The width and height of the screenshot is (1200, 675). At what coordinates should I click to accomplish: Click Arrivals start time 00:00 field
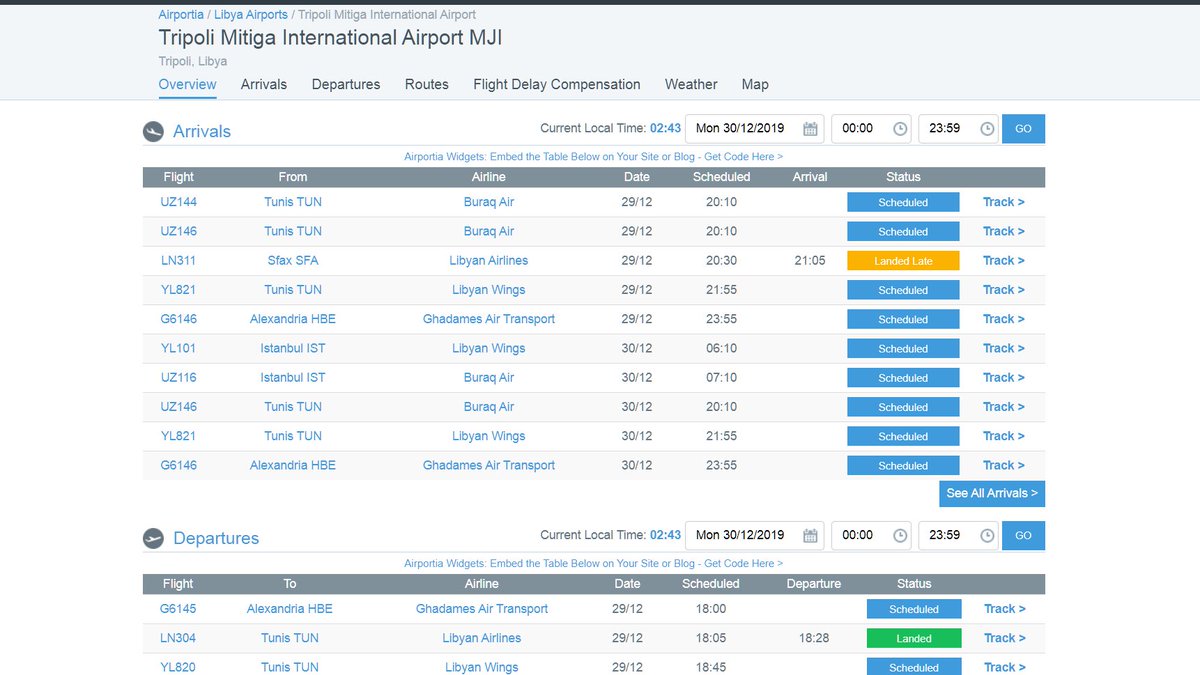pyautogui.click(x=872, y=129)
